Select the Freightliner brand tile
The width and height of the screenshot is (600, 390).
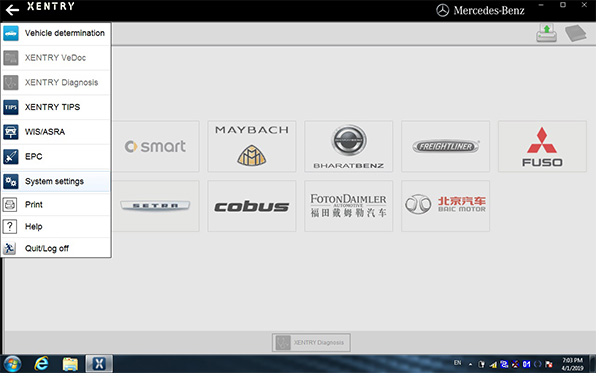[445, 146]
